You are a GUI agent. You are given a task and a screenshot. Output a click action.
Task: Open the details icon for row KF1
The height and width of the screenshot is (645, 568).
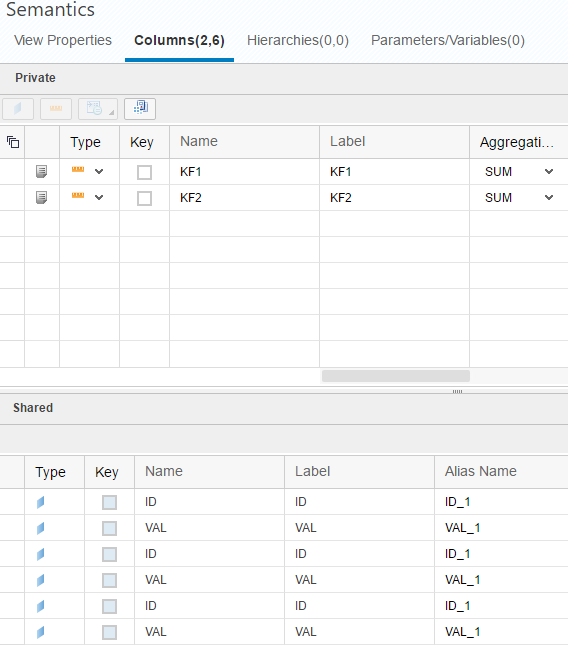42,172
